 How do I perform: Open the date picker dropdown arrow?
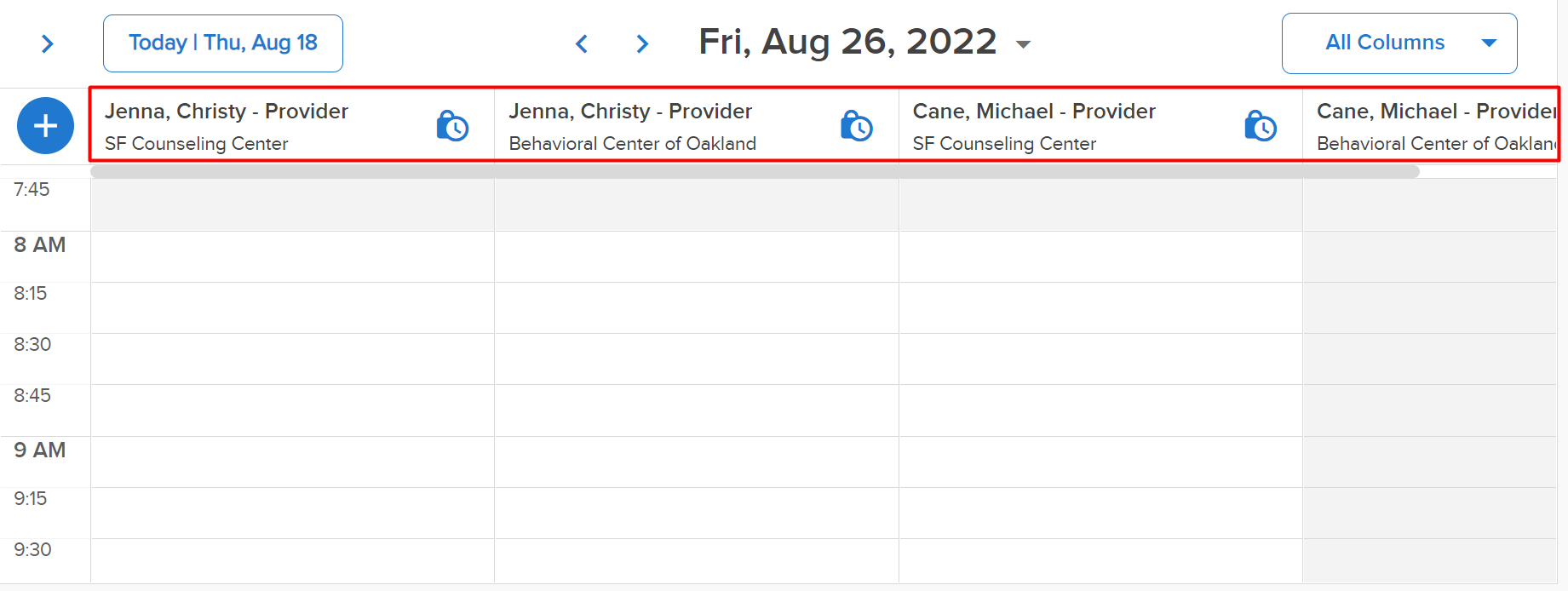[x=1023, y=44]
